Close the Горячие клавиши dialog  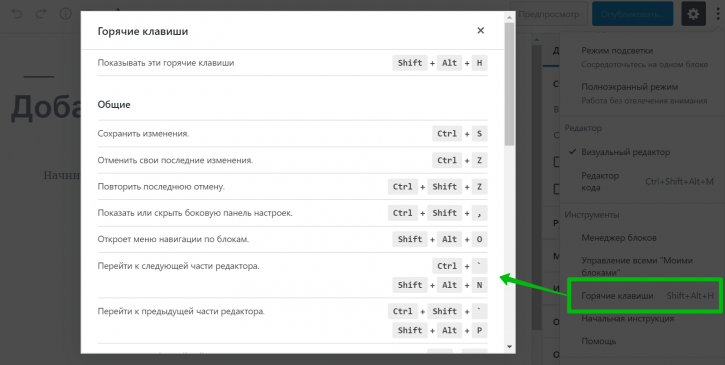tap(480, 31)
